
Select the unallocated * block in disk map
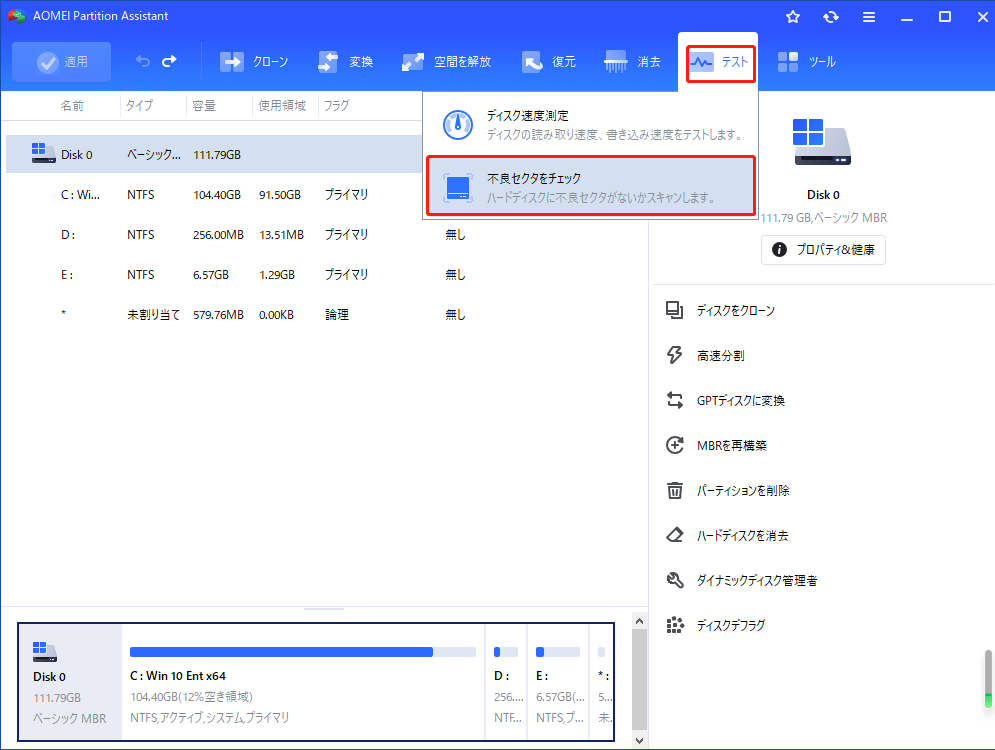tap(602, 682)
